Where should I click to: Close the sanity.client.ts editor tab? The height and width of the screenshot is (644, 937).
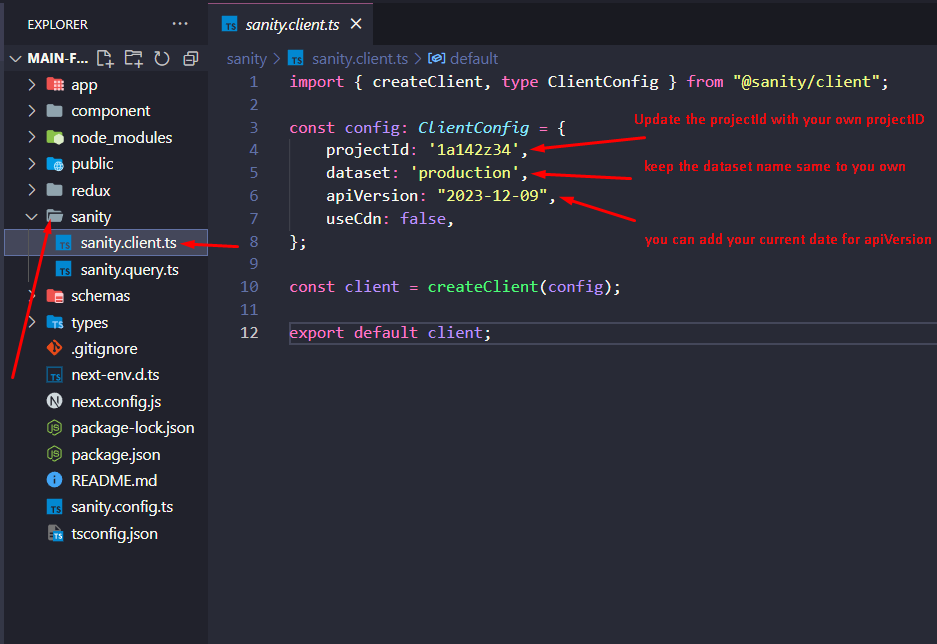pos(356,24)
